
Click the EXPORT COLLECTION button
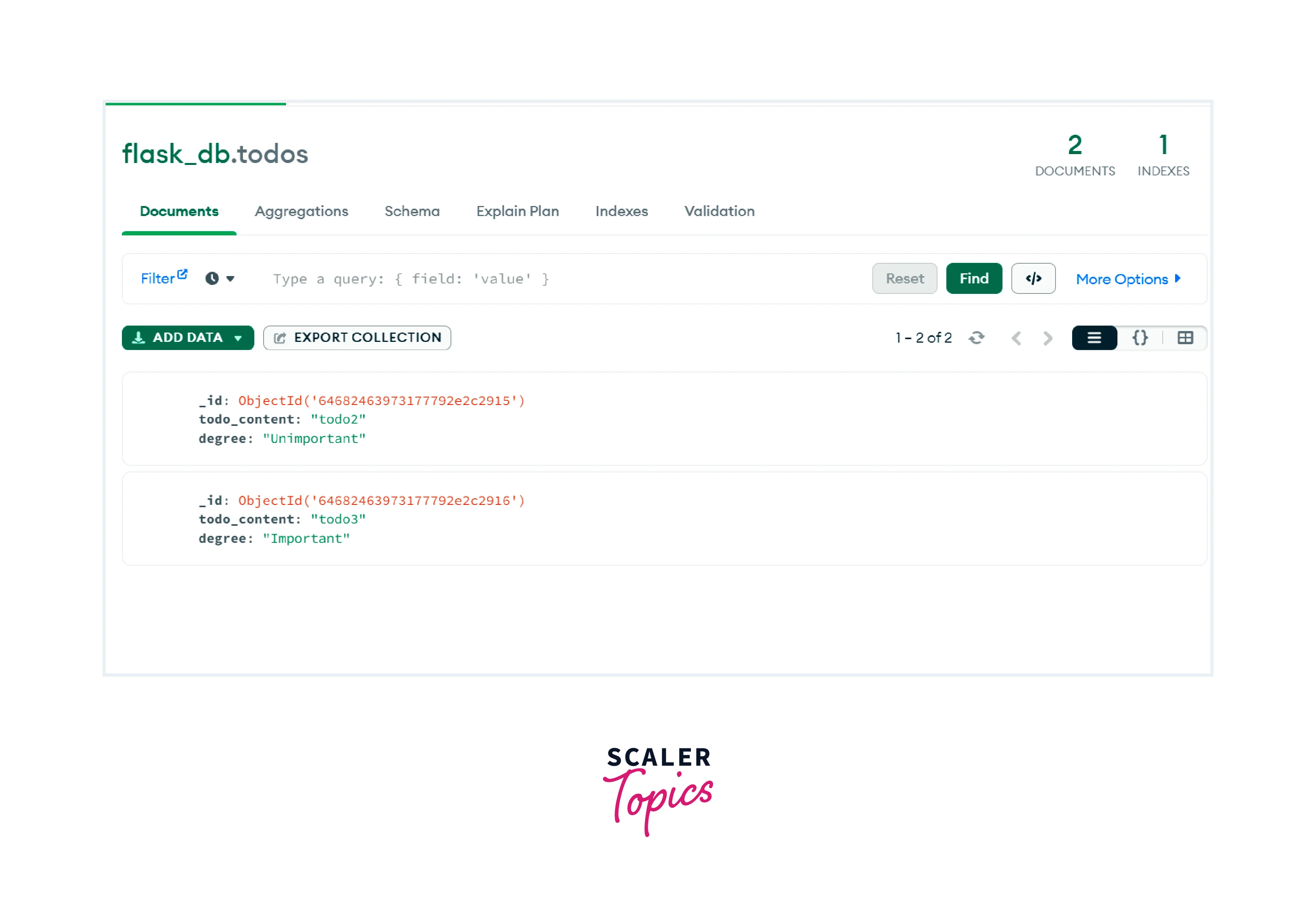tap(357, 338)
